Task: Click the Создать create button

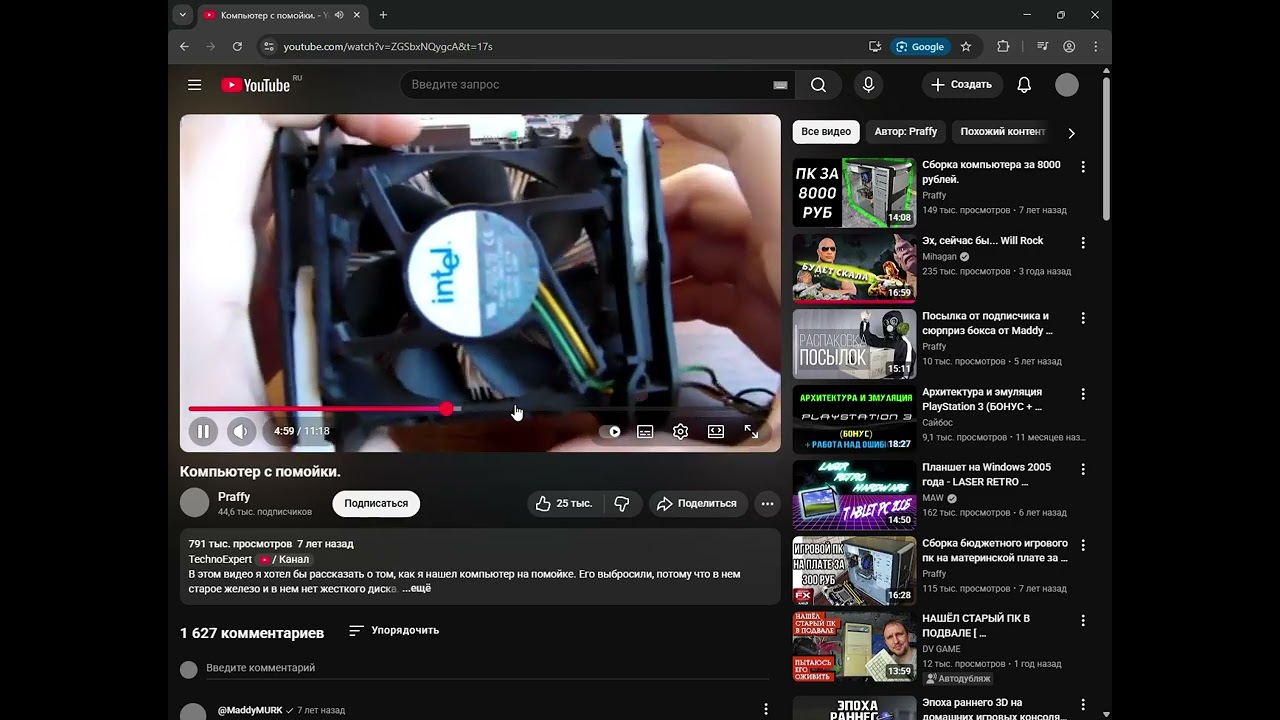Action: (962, 85)
